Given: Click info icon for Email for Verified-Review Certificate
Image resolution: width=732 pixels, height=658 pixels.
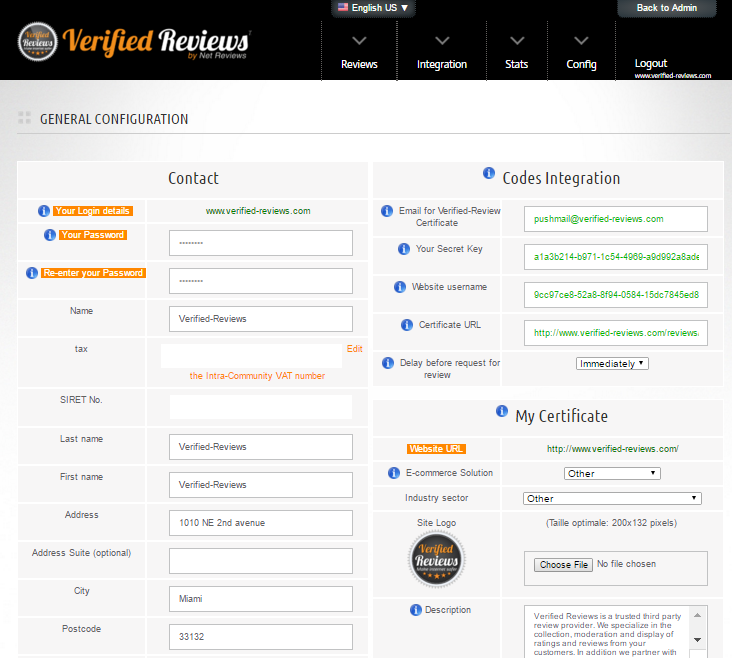Looking at the screenshot, I should (x=387, y=211).
